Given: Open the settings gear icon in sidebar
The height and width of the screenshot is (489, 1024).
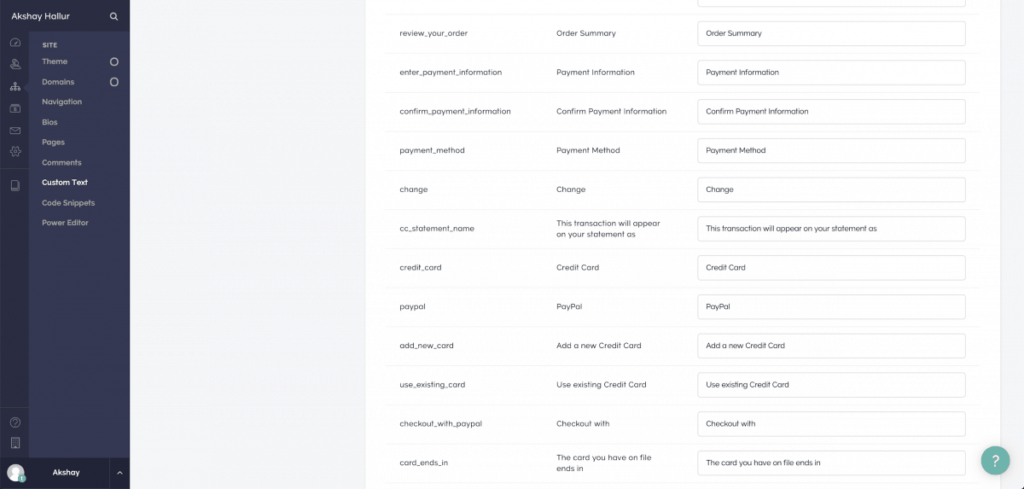Looking at the screenshot, I should tap(15, 151).
